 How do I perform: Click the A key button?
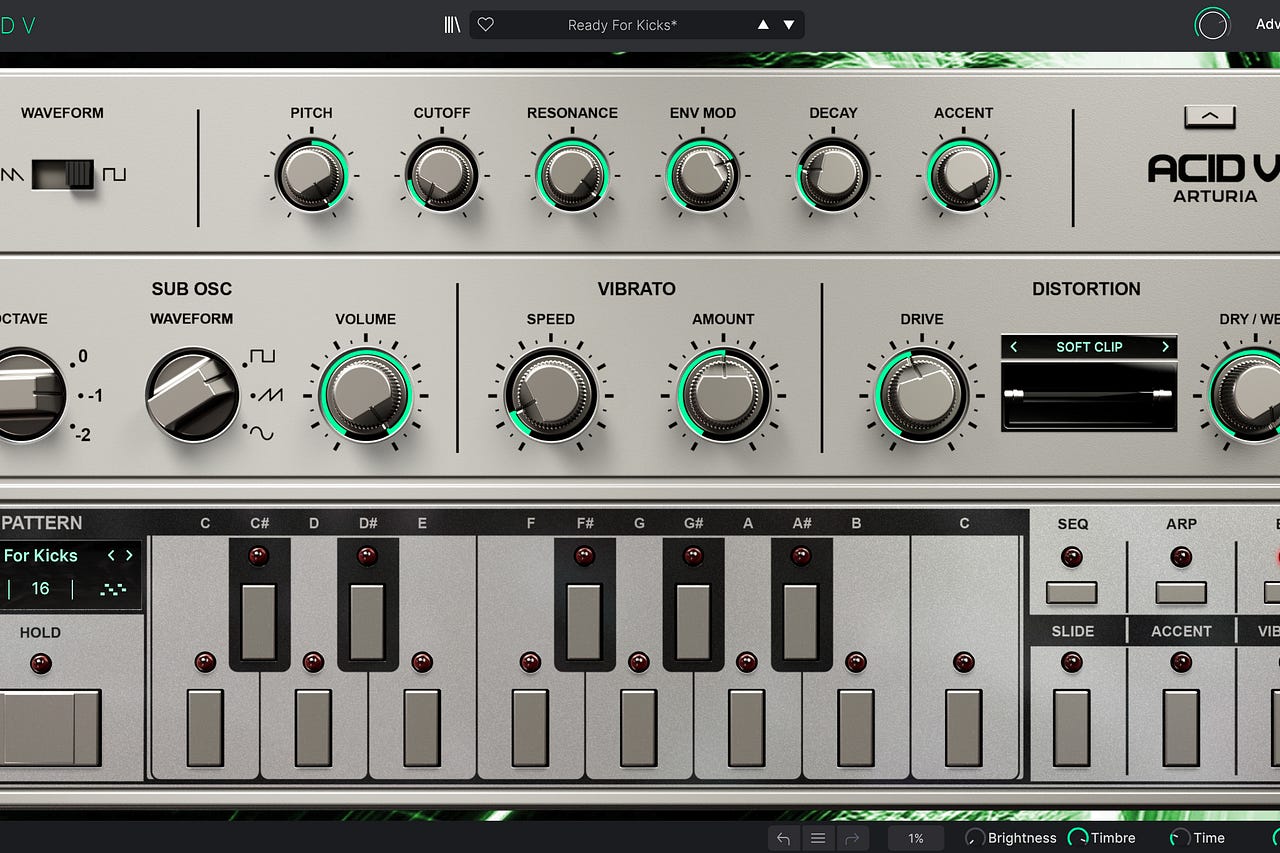746,728
